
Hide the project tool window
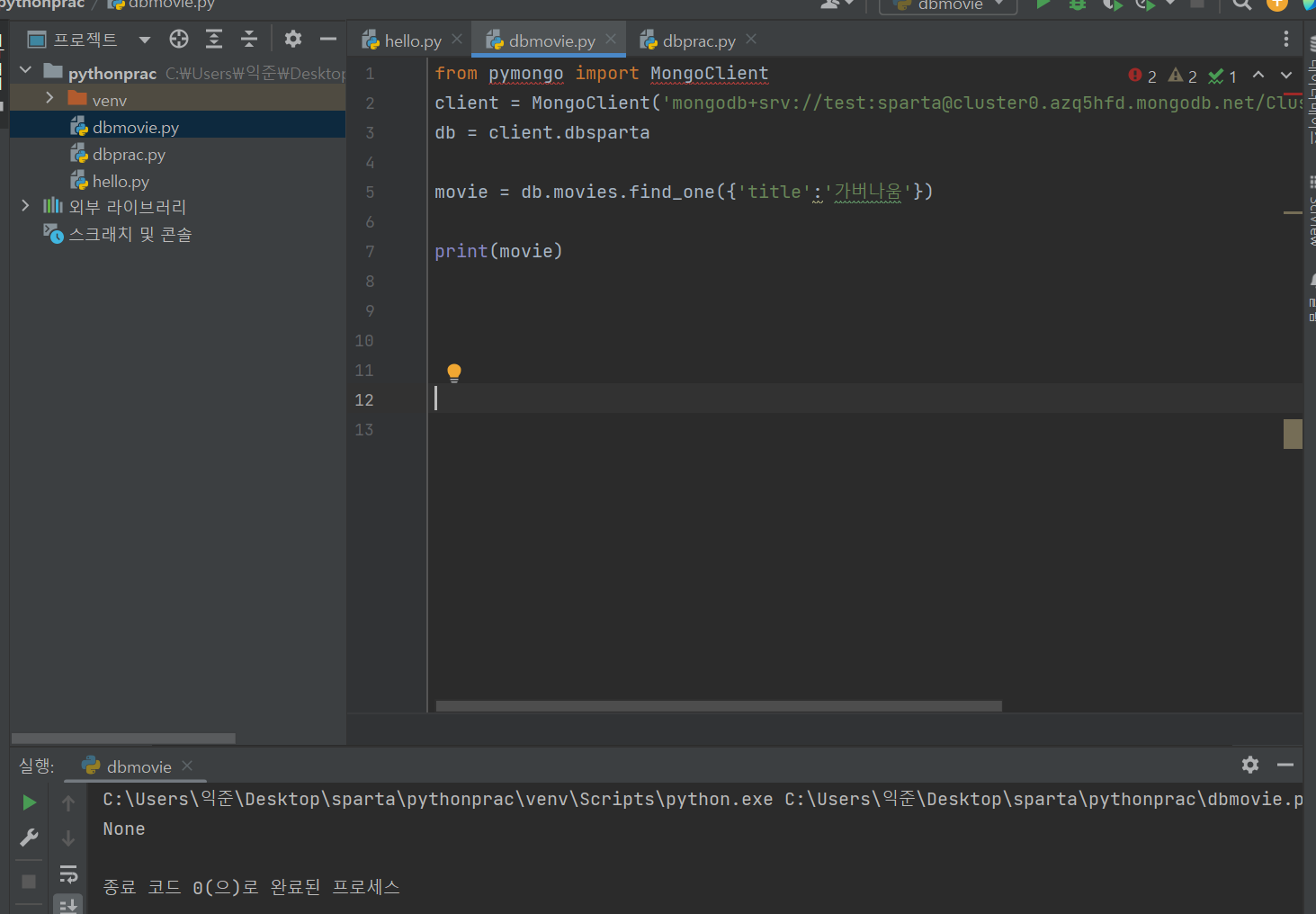(328, 39)
